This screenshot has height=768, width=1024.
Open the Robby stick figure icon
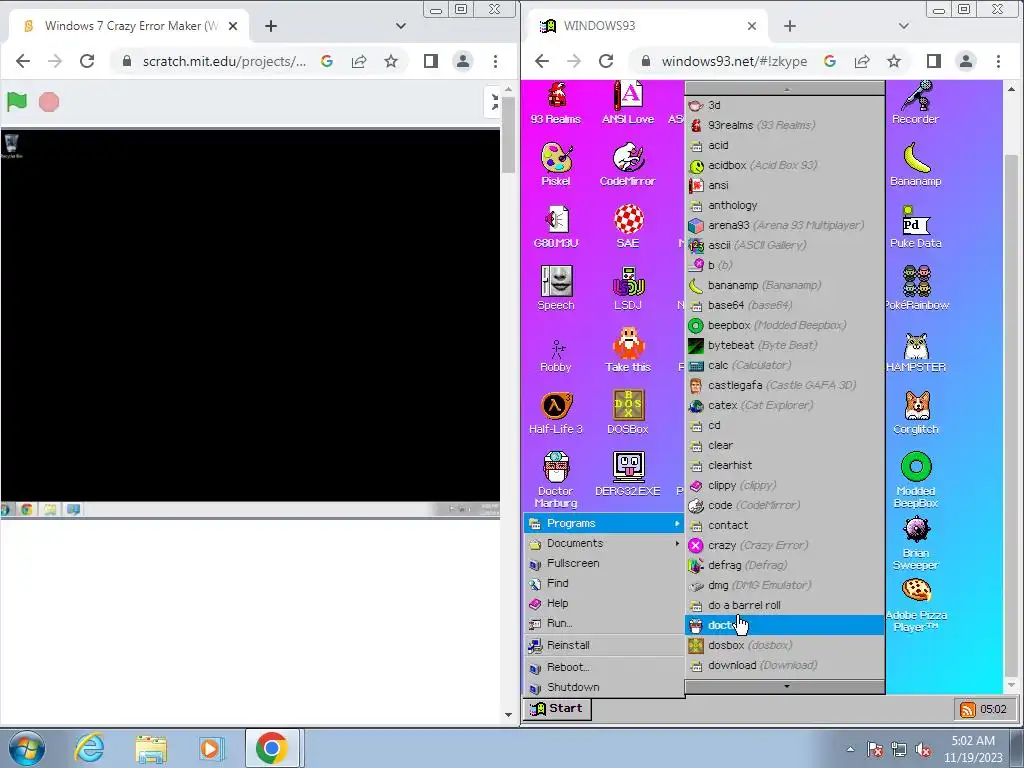point(556,356)
